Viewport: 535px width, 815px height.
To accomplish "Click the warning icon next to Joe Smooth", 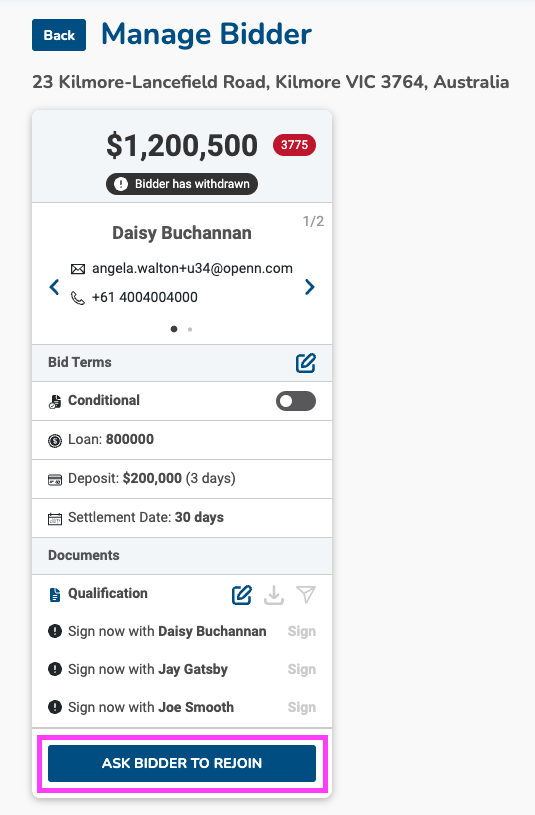I will [55, 707].
